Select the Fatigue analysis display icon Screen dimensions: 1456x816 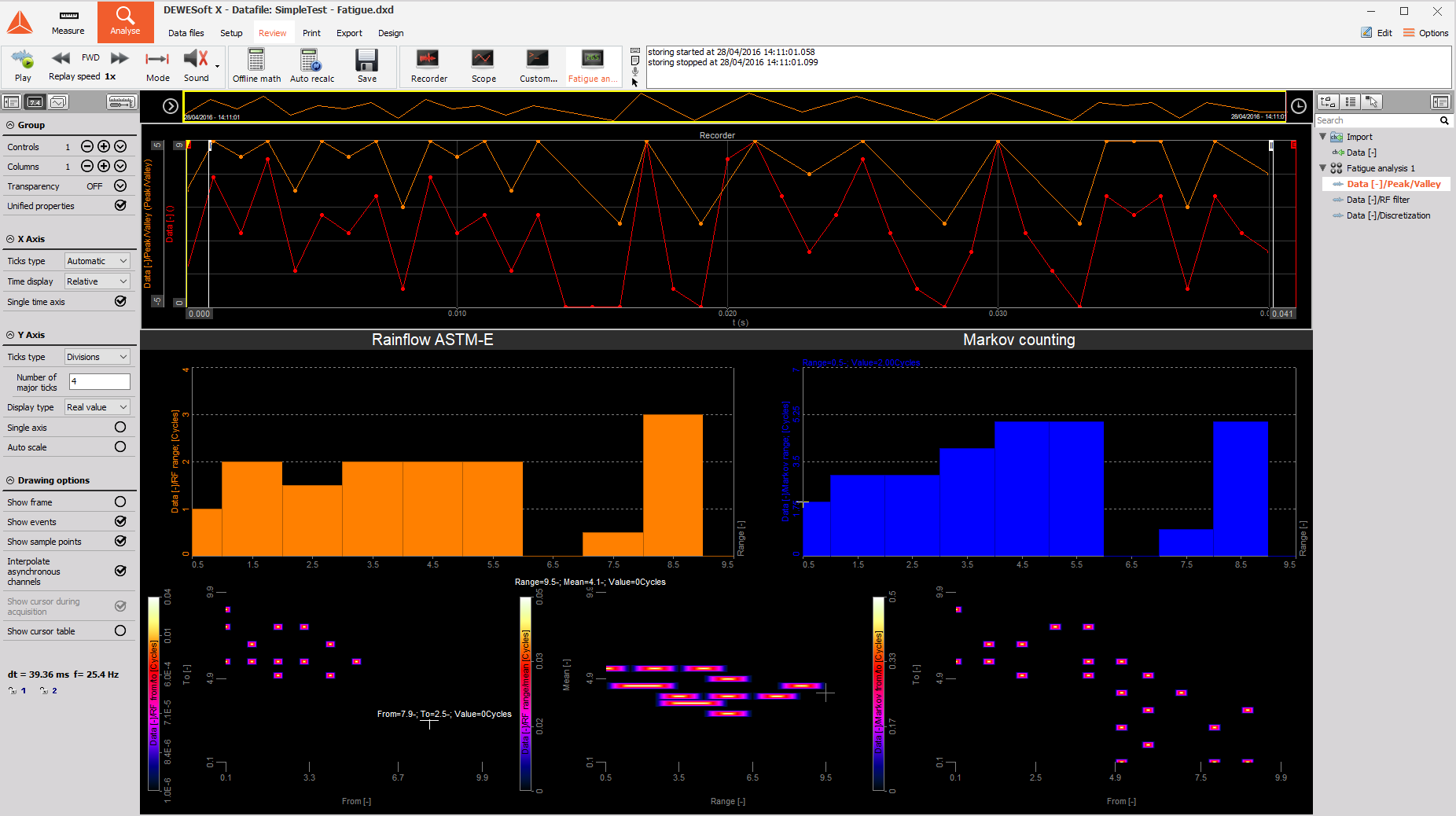coord(592,61)
